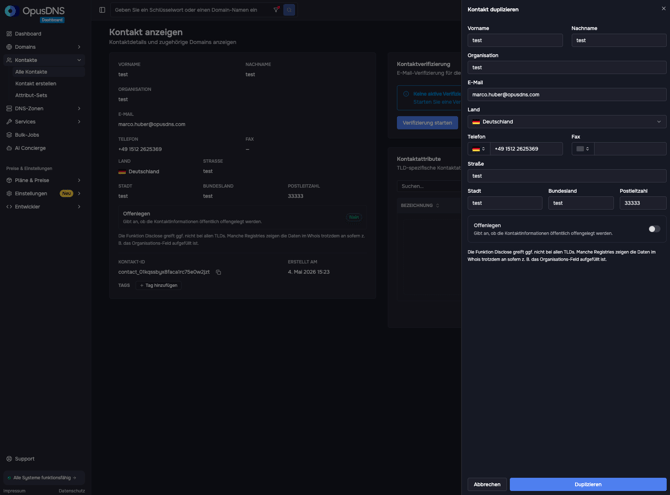Screen dimensions: 670x495
Task: Click the Services wrench icon
Action: click(9, 122)
